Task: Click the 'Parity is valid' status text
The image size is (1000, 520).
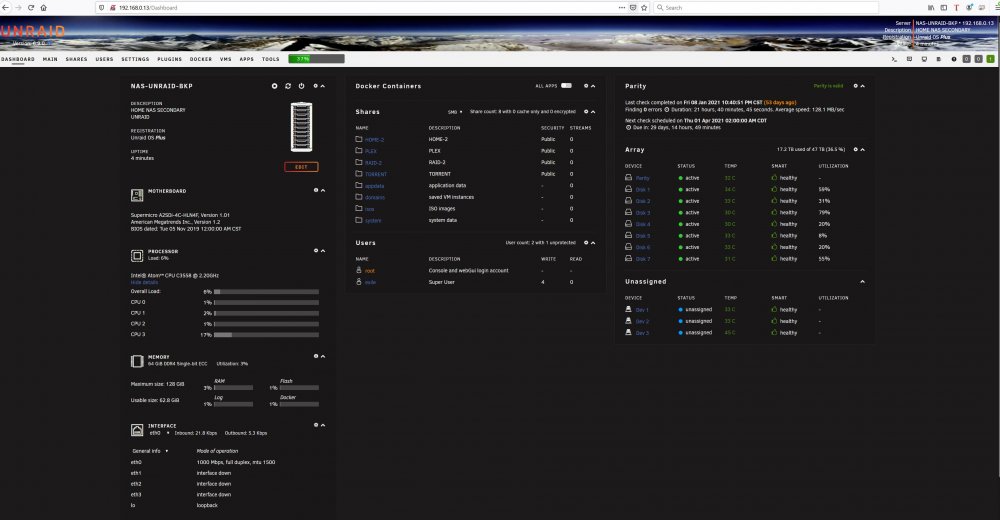Action: pos(828,86)
